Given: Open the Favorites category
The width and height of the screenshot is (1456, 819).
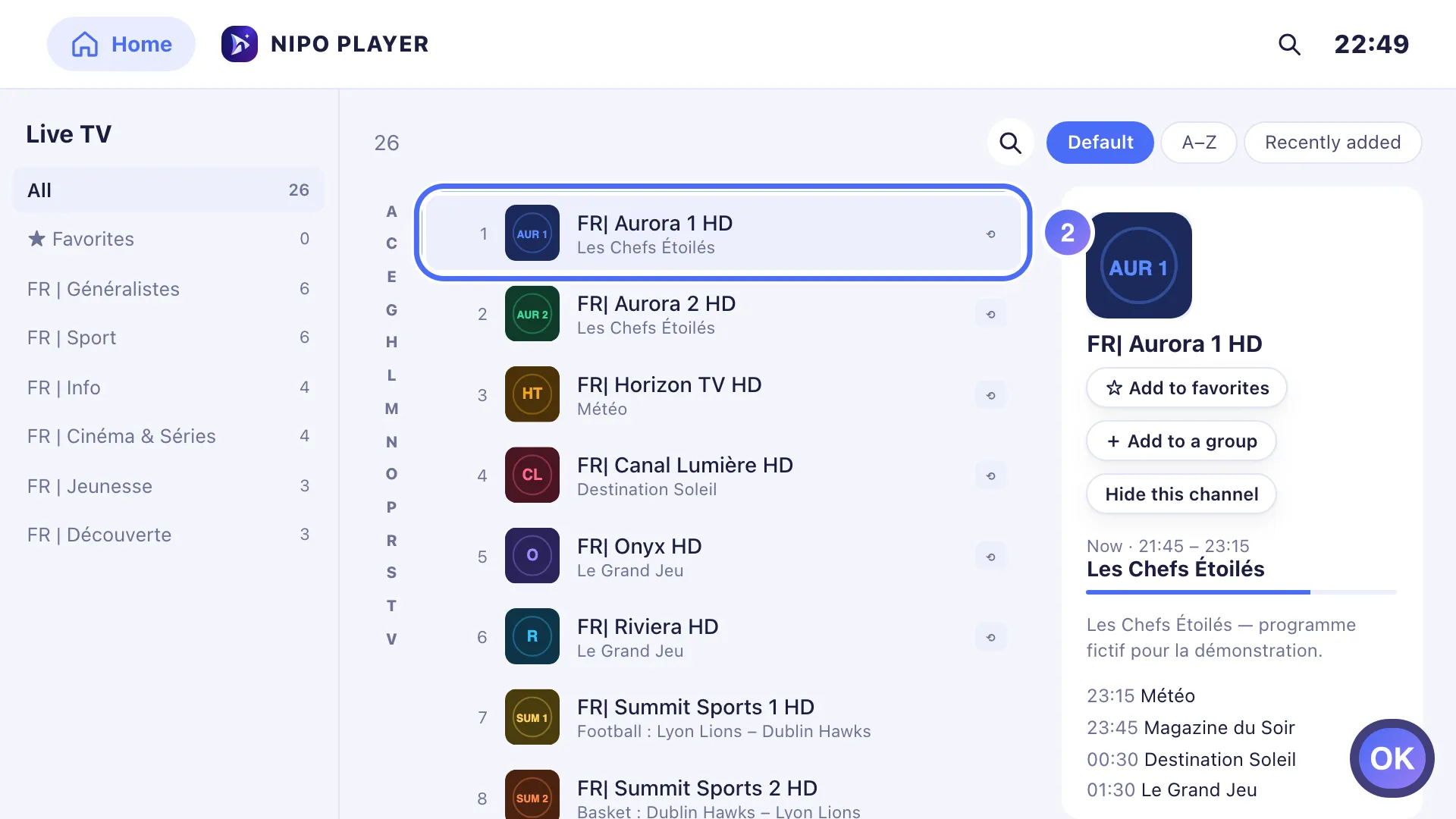Looking at the screenshot, I should point(168,239).
